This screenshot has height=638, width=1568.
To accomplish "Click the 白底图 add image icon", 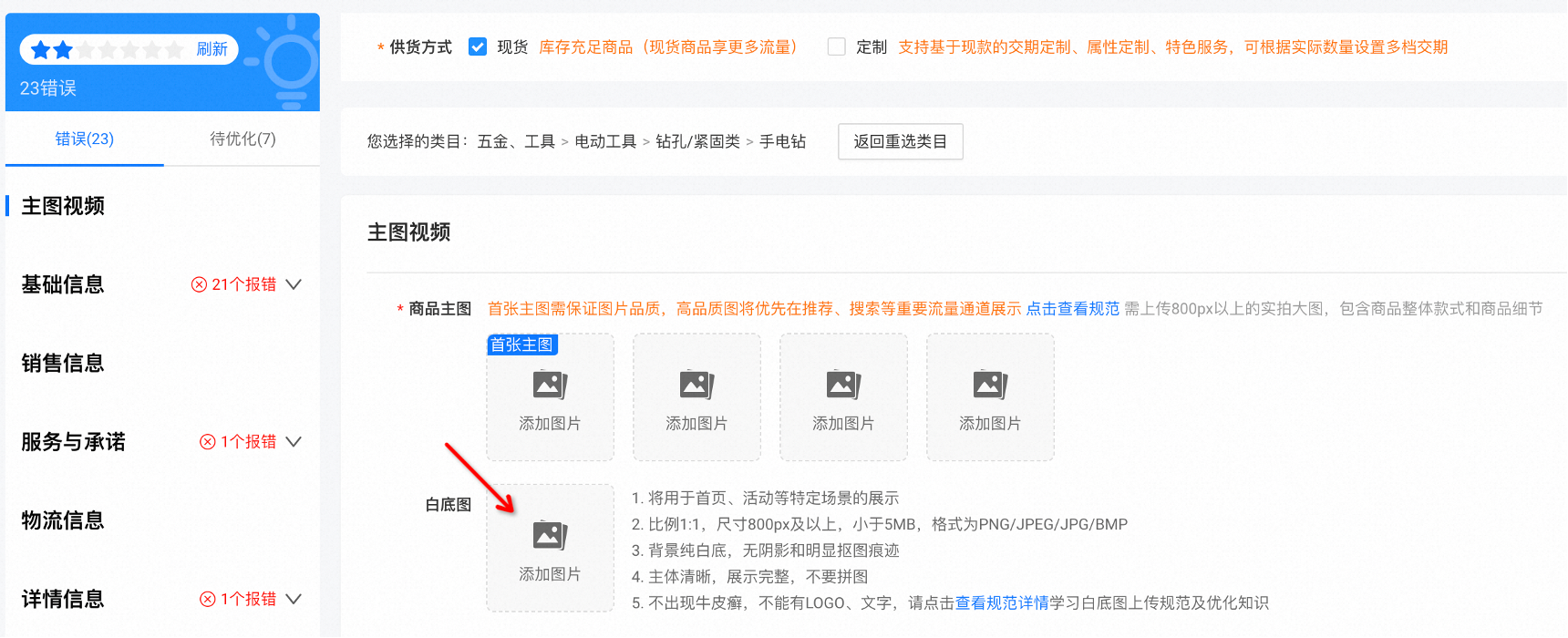I will pos(550,535).
